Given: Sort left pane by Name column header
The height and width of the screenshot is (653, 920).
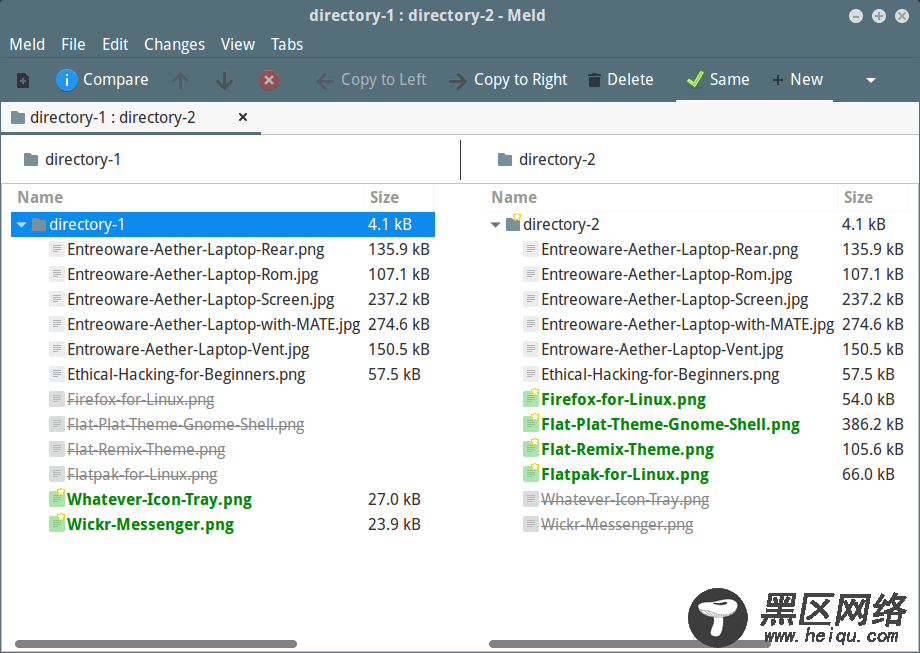Looking at the screenshot, I should (188, 198).
